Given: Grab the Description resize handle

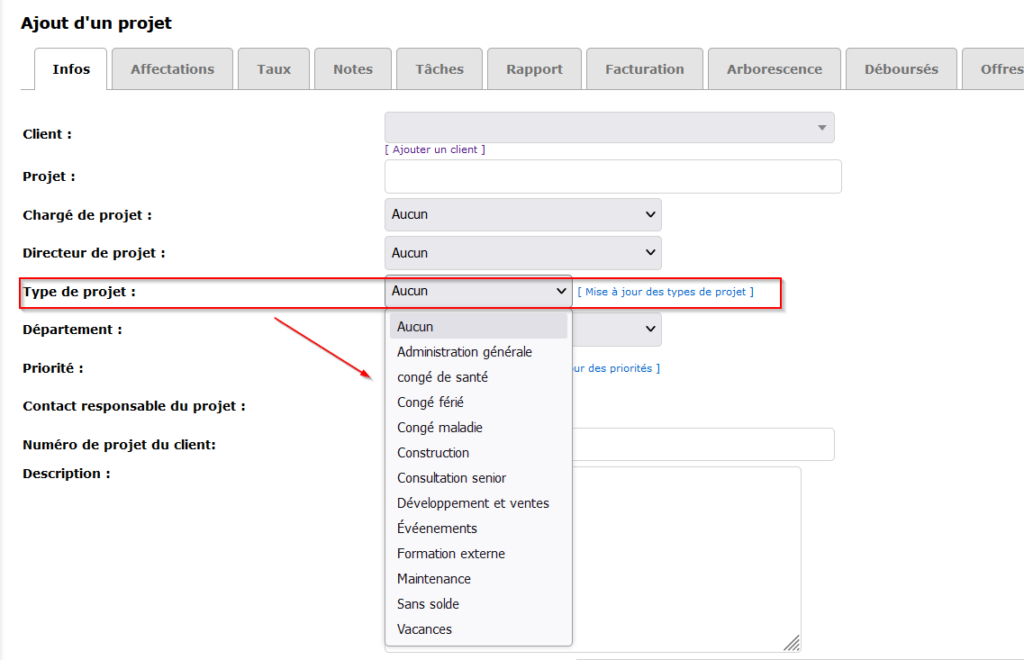Looking at the screenshot, I should [792, 643].
